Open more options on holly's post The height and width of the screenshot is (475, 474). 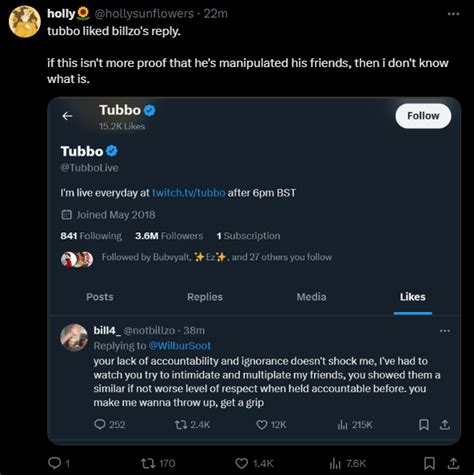(x=453, y=14)
